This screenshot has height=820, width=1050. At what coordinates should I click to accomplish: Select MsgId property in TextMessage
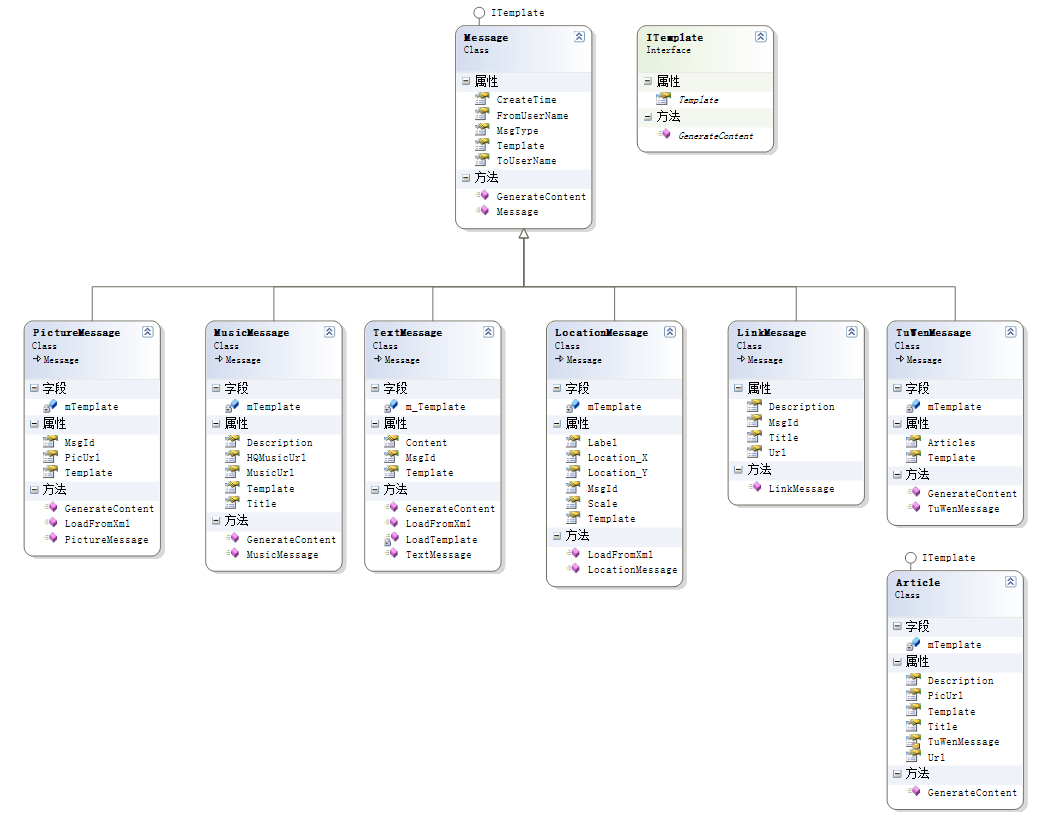click(x=420, y=457)
